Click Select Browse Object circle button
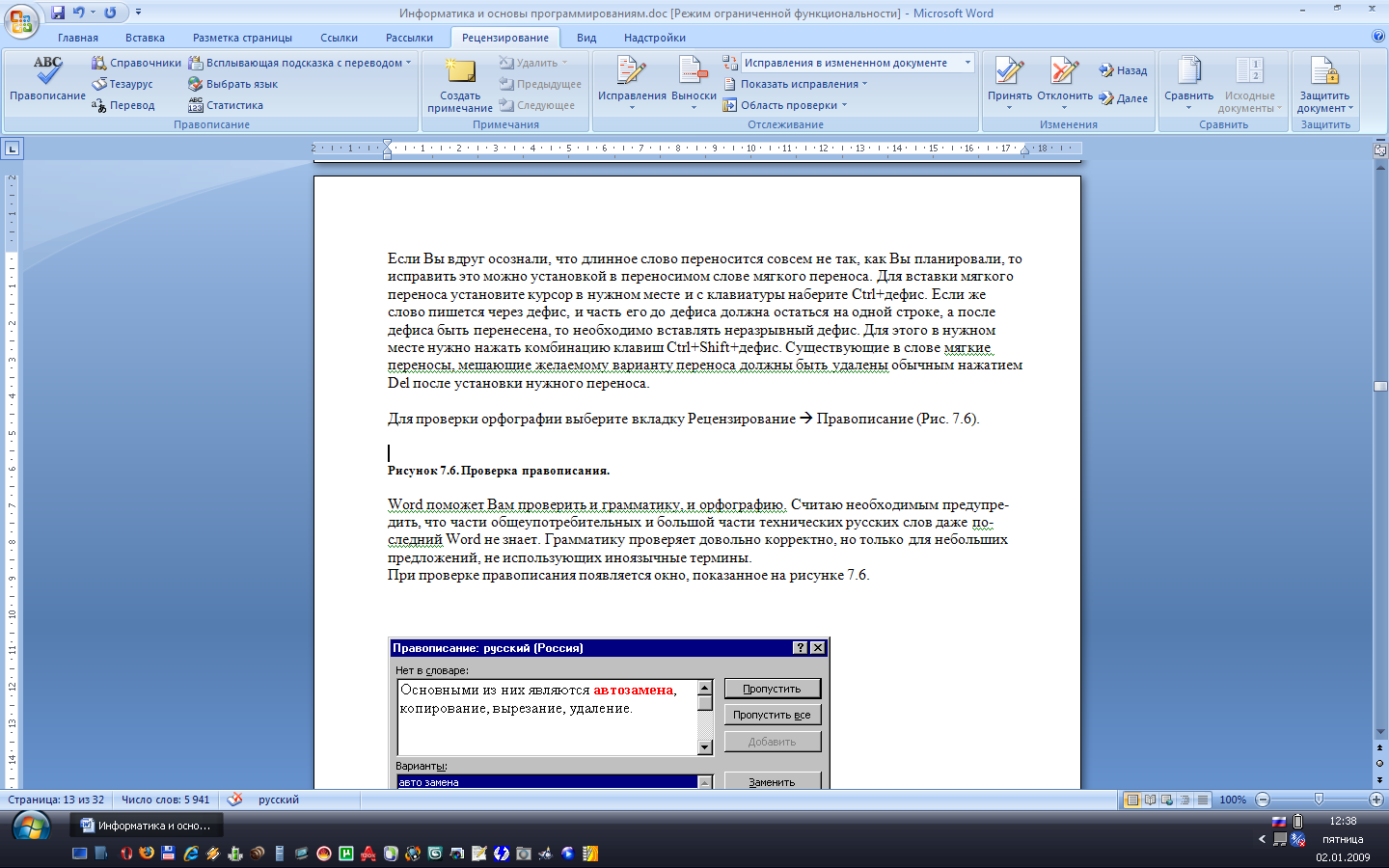The width and height of the screenshot is (1389, 868). coord(1380,763)
